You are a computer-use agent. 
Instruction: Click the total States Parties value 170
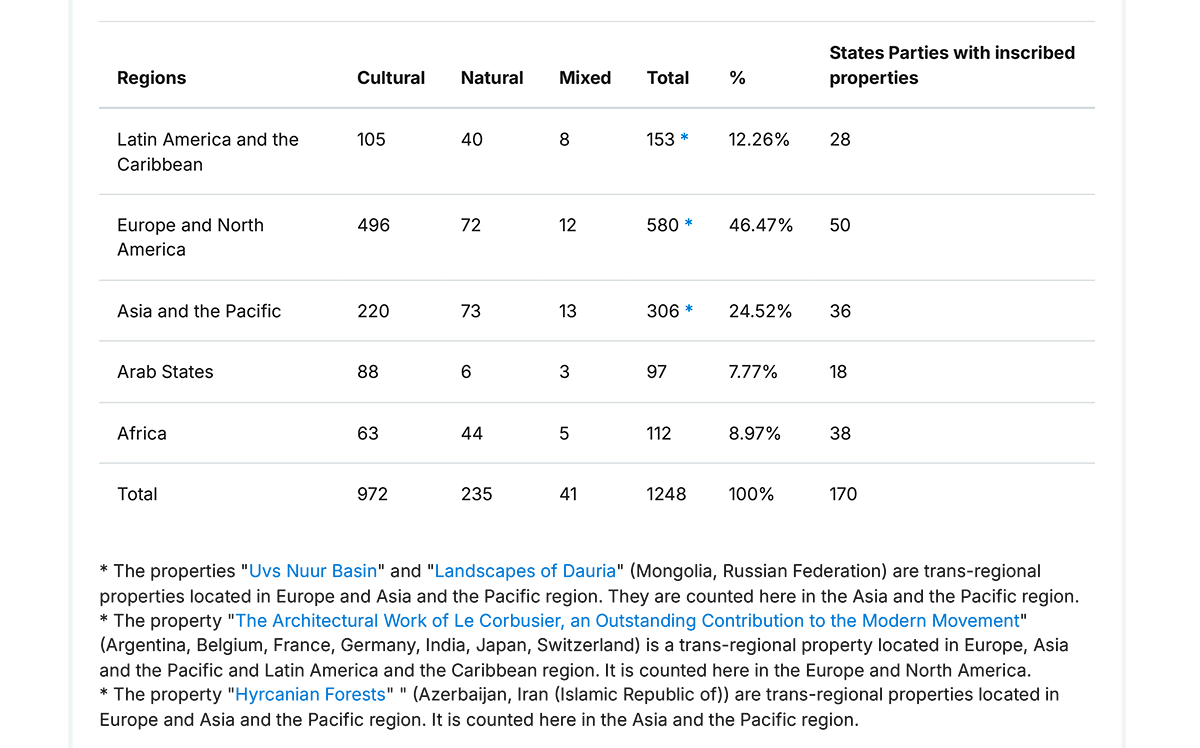(x=843, y=494)
